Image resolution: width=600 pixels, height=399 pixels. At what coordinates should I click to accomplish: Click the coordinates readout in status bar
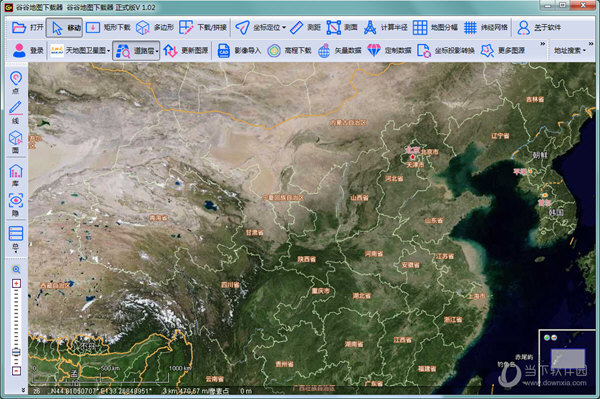click(101, 391)
